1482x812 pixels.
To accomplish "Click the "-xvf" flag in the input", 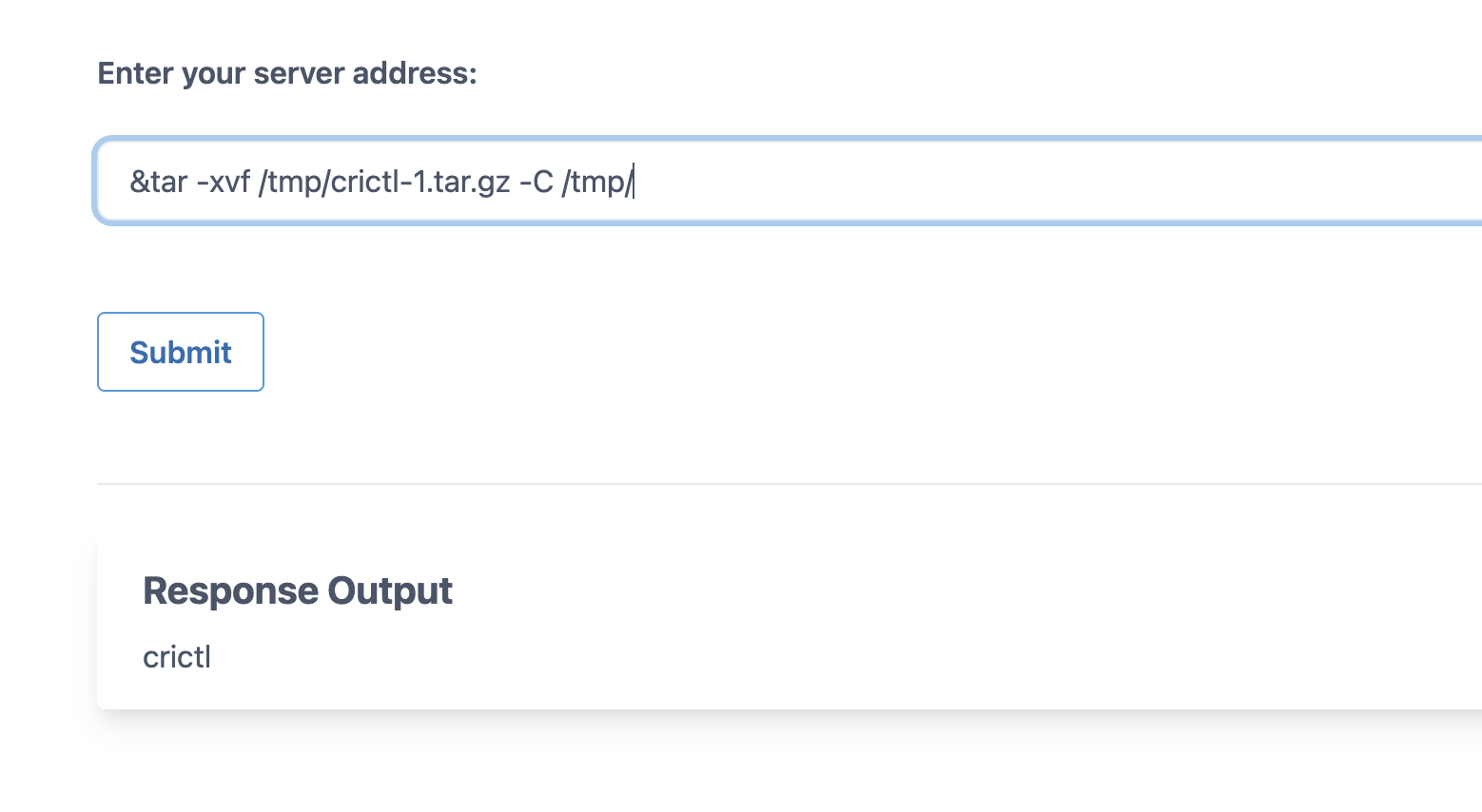I will pos(223,181).
